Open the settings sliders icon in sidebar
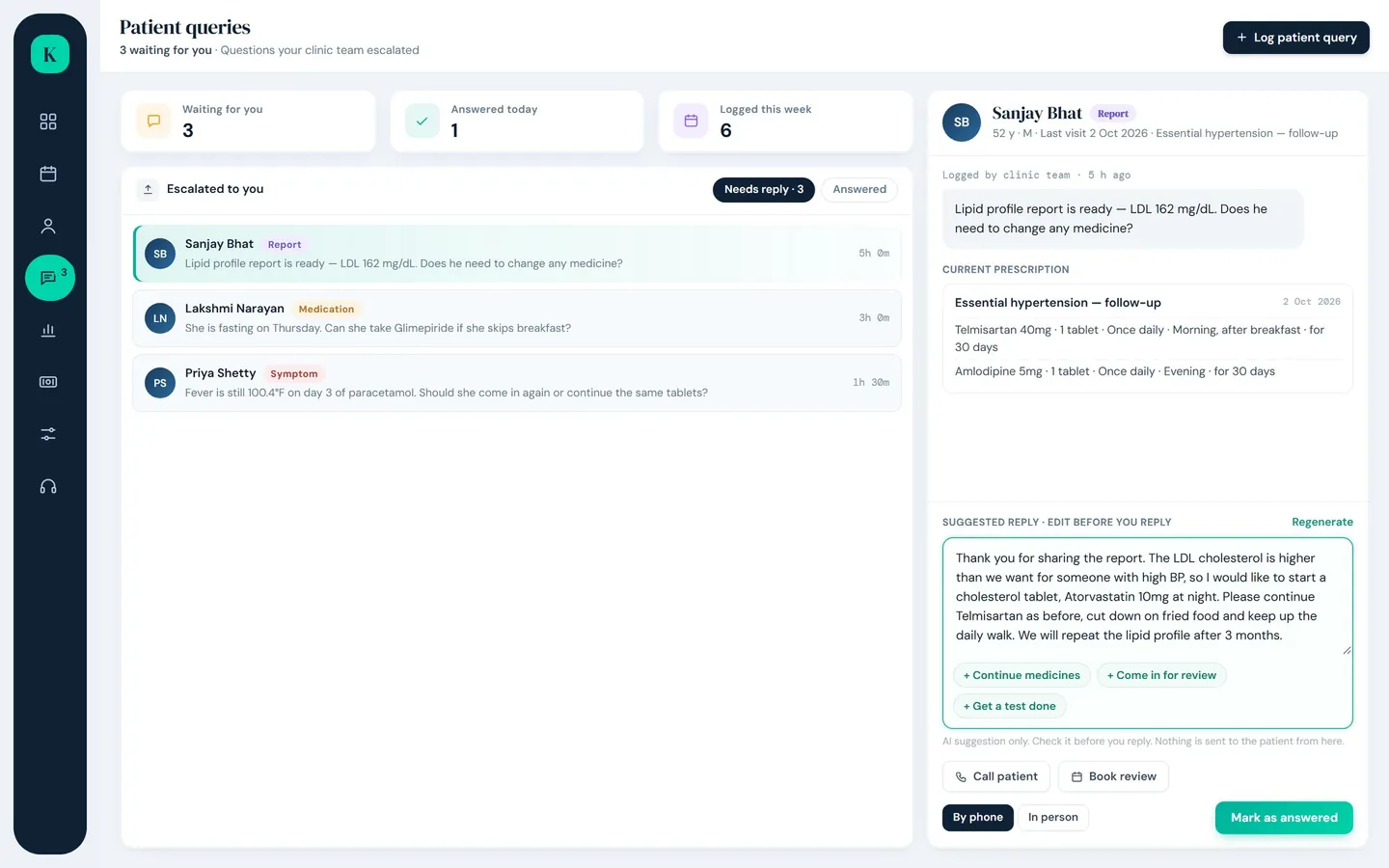This screenshot has height=868, width=1389. click(x=48, y=434)
